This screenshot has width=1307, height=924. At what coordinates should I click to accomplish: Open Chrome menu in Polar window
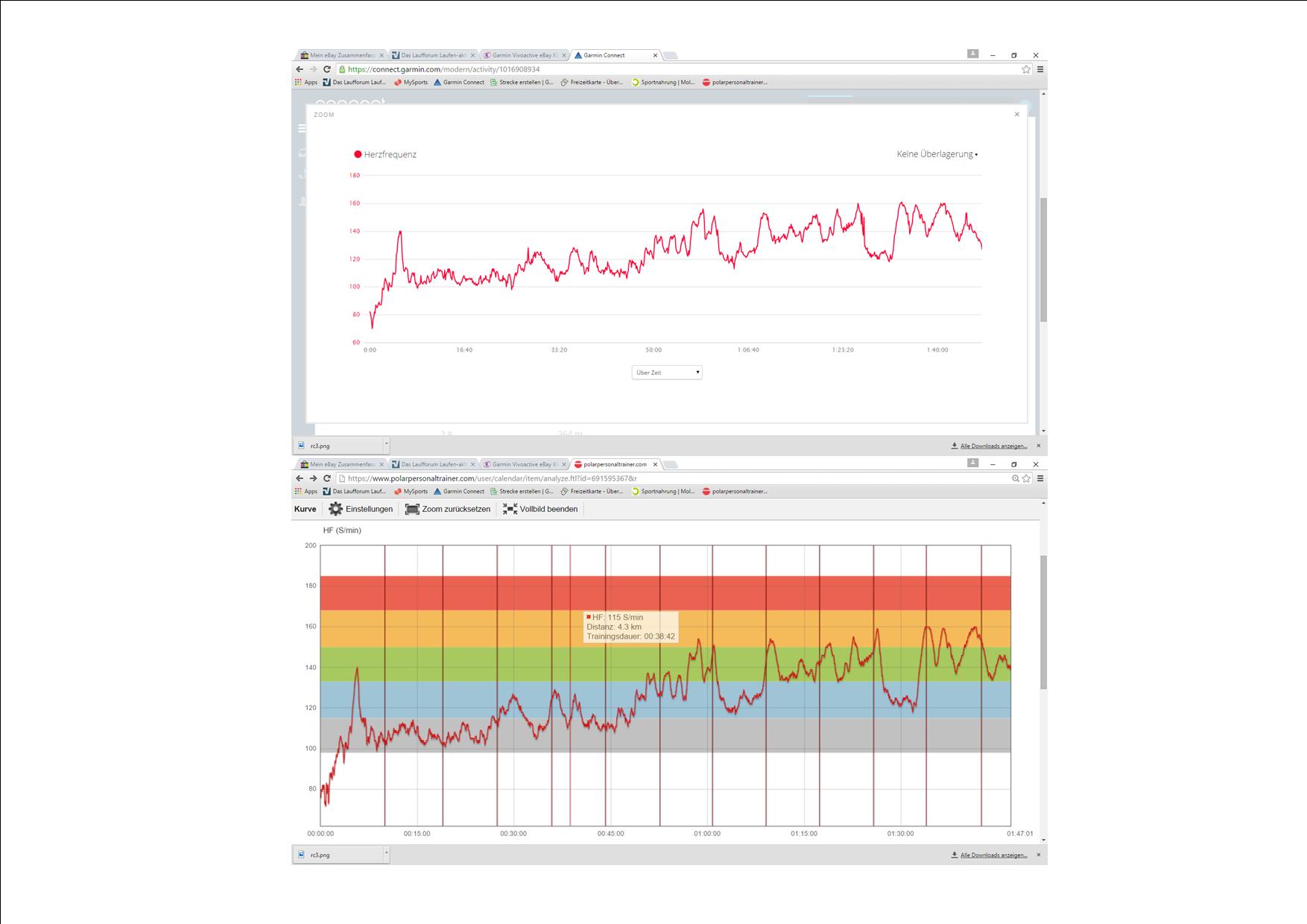[1040, 478]
